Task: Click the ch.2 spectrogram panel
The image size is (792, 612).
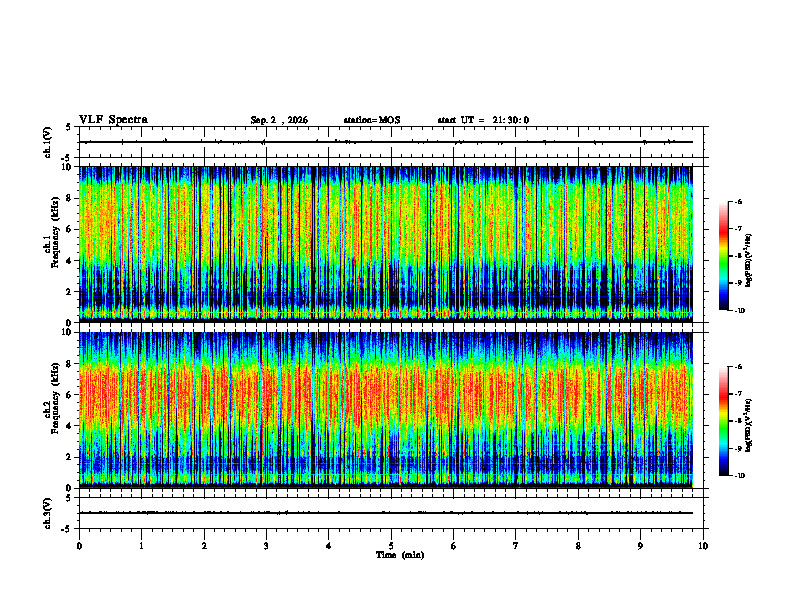Action: (386, 410)
